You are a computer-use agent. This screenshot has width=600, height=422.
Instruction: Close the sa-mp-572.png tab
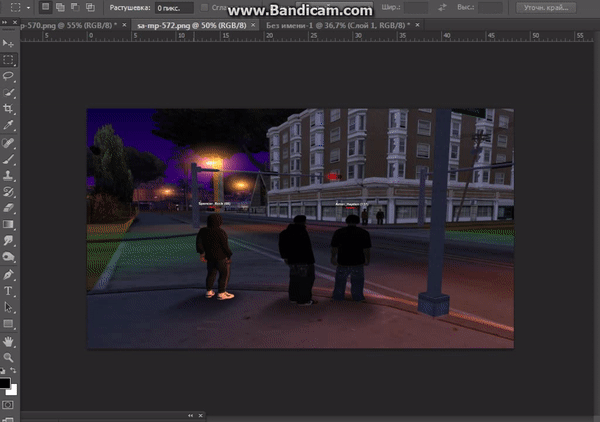click(x=253, y=25)
